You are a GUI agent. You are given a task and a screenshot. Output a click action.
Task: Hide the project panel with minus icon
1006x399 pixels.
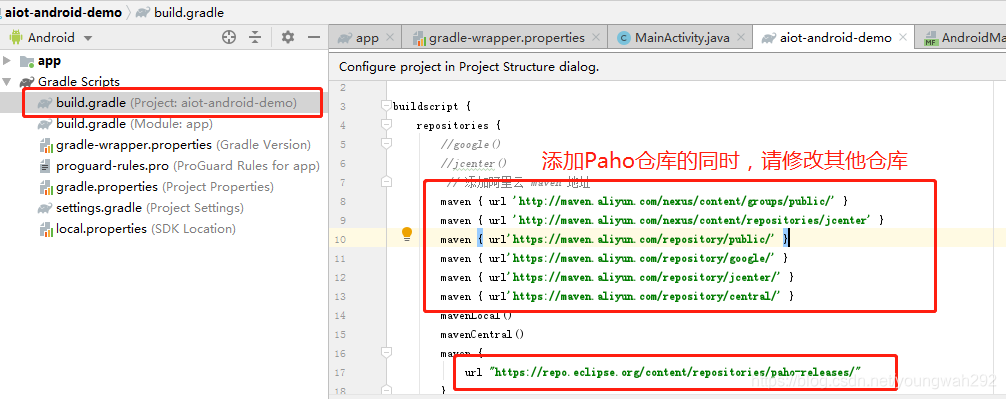click(314, 37)
